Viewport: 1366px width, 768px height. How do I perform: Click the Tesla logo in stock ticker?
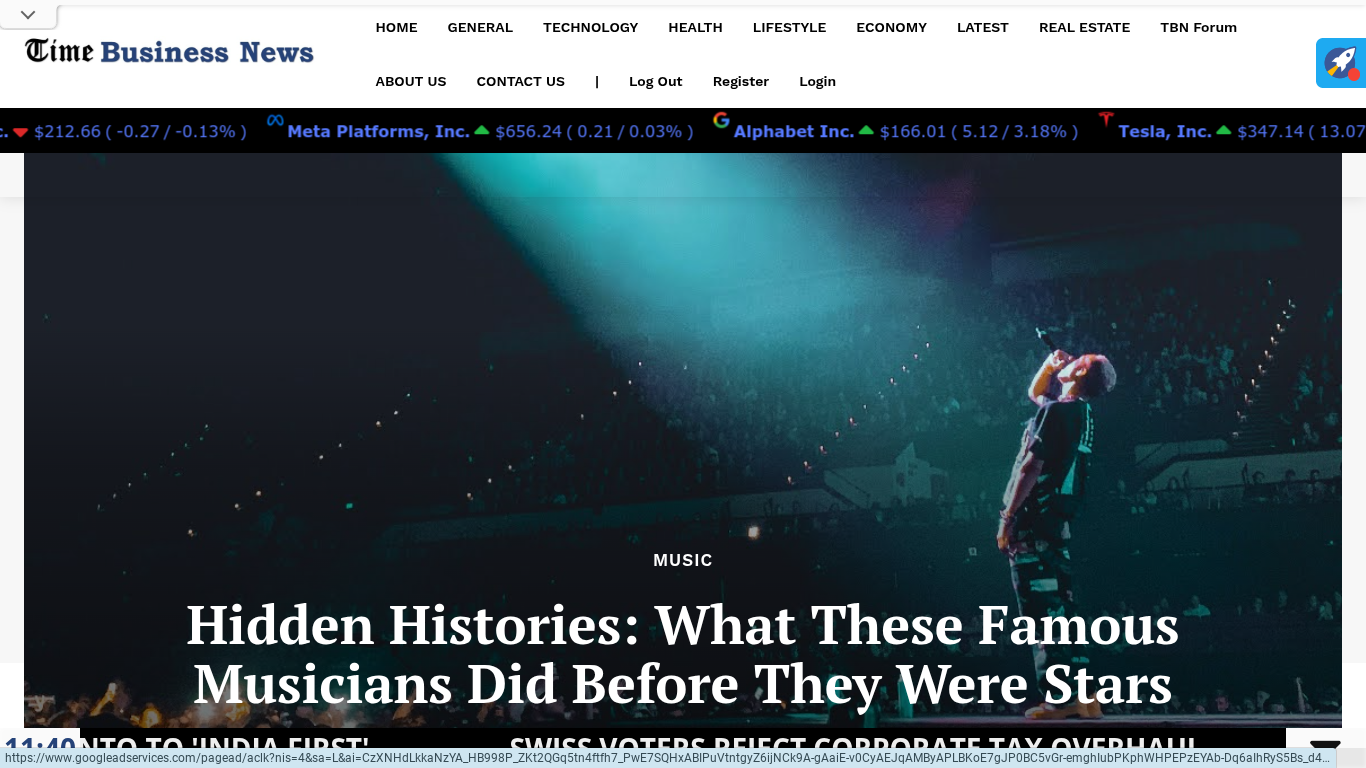click(1106, 120)
